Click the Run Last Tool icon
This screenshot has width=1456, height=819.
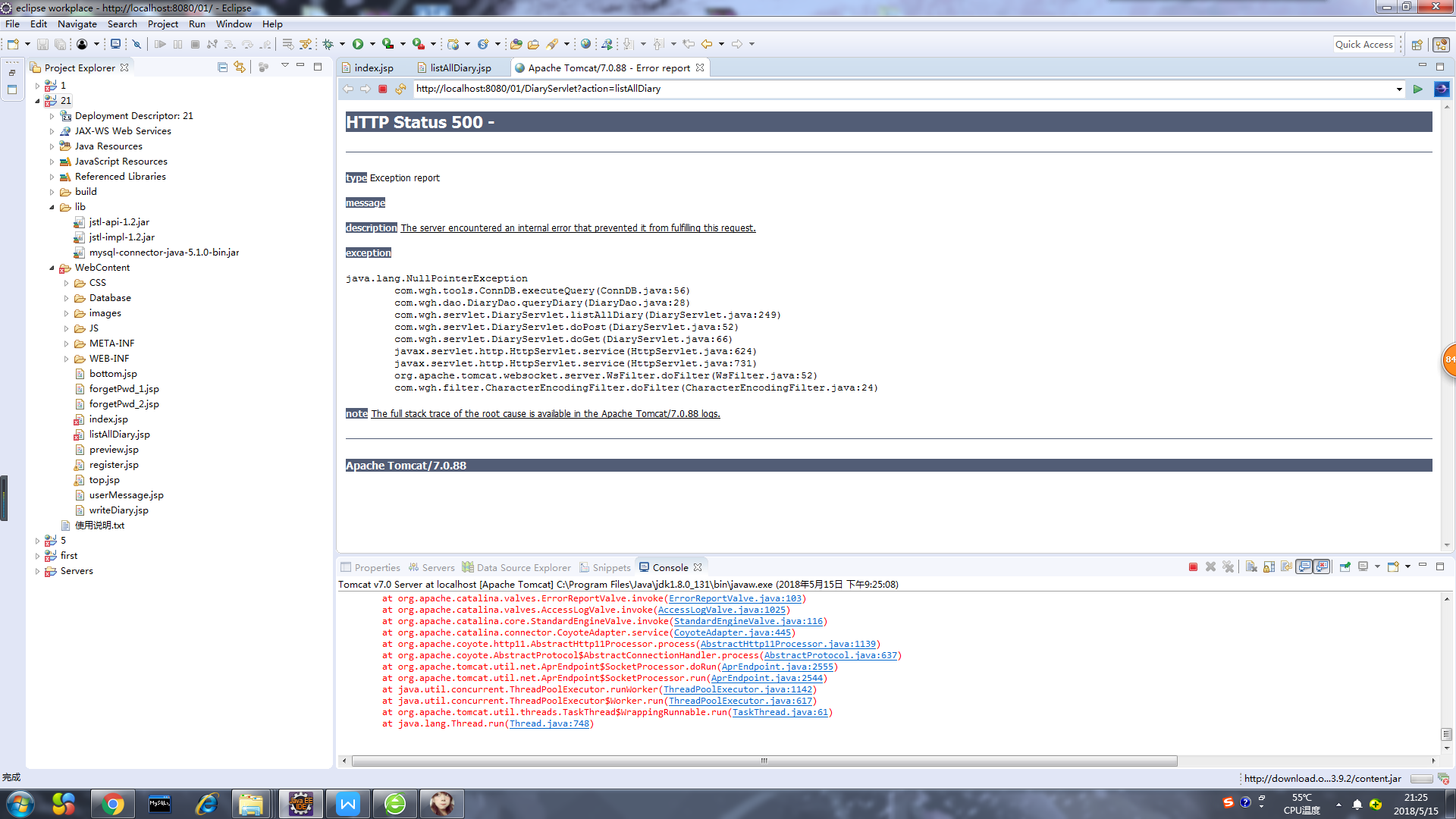[x=418, y=44]
